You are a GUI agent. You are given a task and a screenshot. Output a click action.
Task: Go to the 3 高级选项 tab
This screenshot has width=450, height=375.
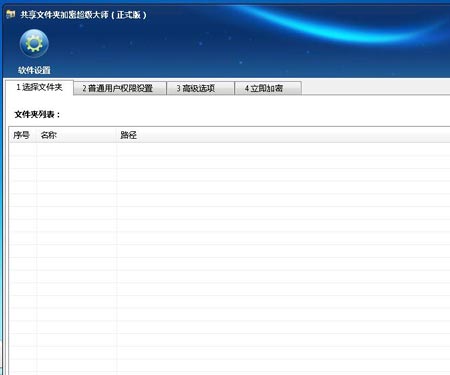pyautogui.click(x=200, y=88)
